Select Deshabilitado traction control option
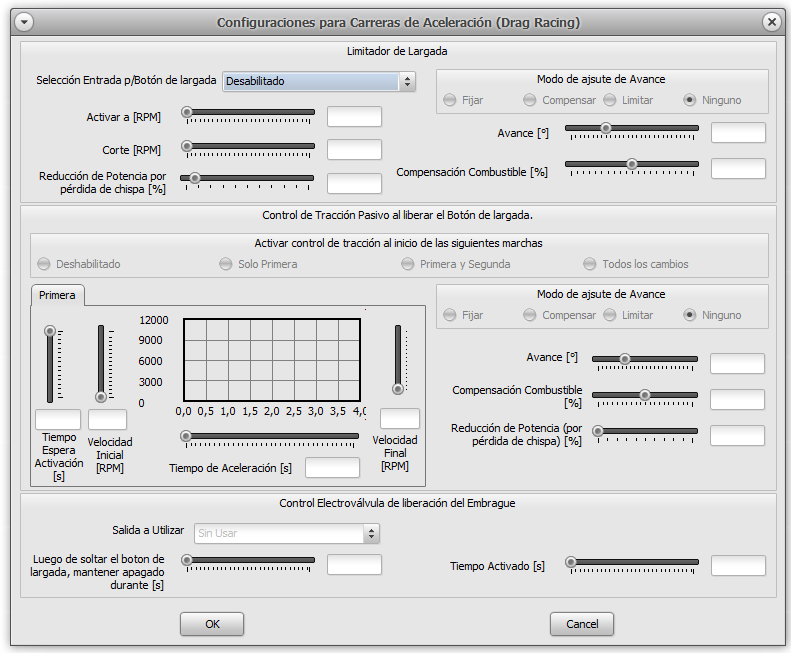 tap(79, 264)
